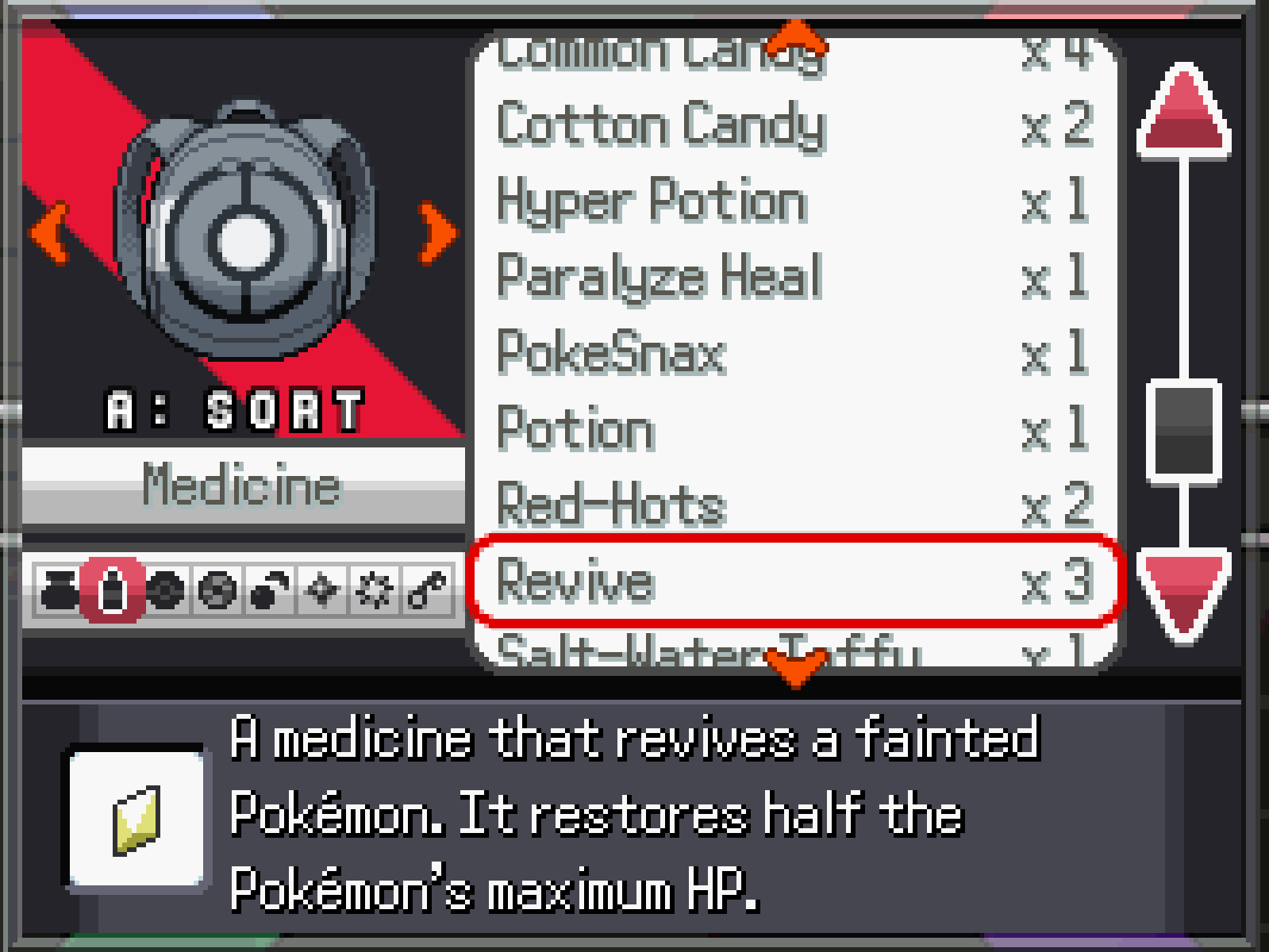Image resolution: width=1269 pixels, height=952 pixels.
Task: Select Revive in the item list
Action: click(797, 581)
